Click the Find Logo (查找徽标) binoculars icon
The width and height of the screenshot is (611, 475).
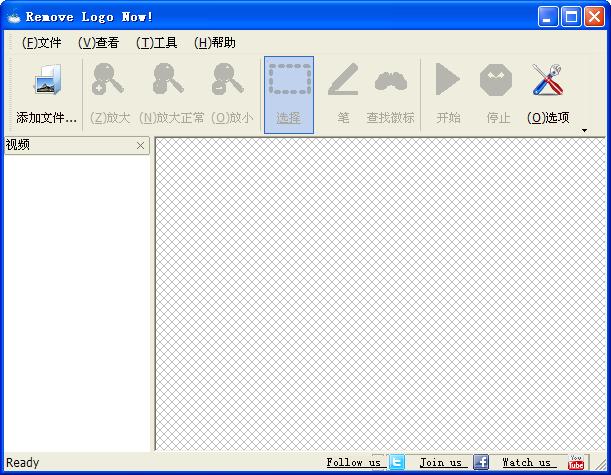coord(391,81)
